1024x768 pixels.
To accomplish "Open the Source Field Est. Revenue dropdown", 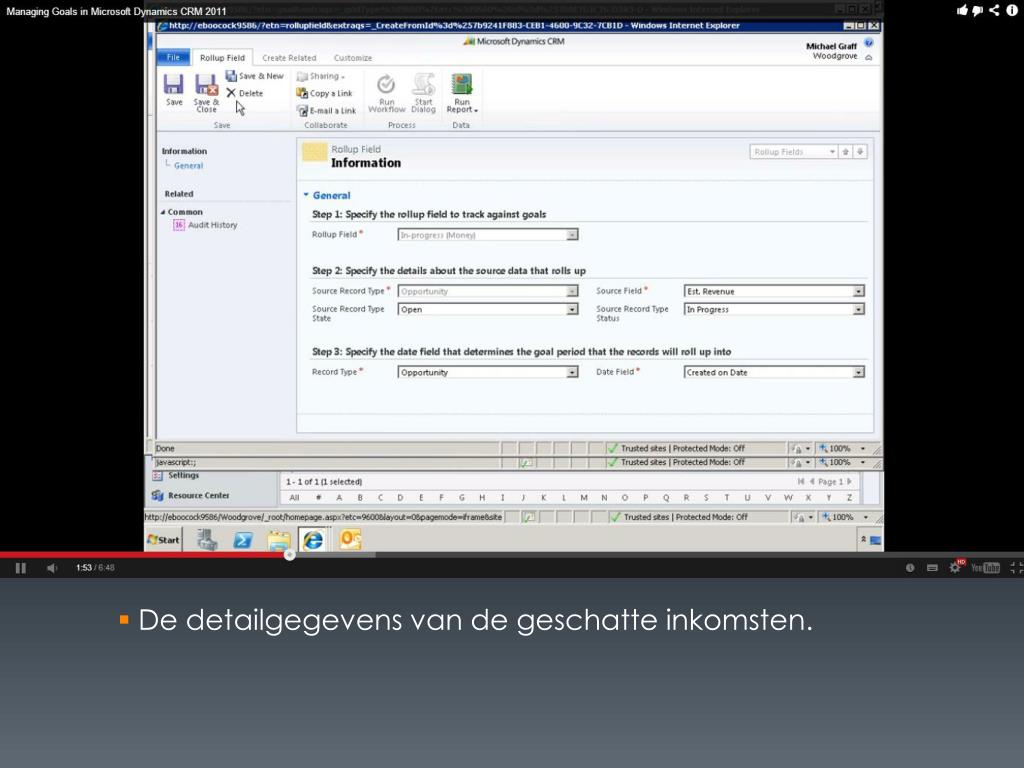I will pyautogui.click(x=858, y=291).
